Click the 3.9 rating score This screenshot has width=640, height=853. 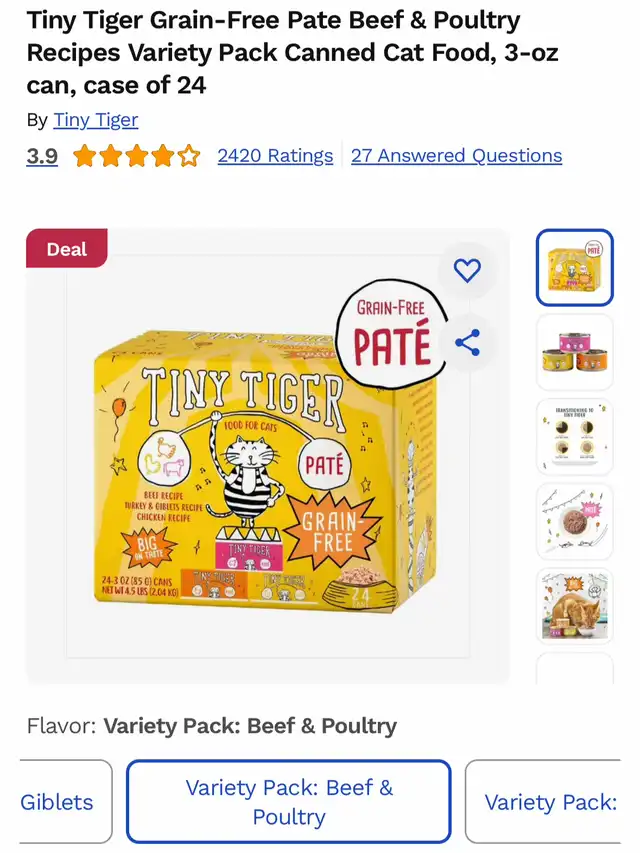pos(42,156)
